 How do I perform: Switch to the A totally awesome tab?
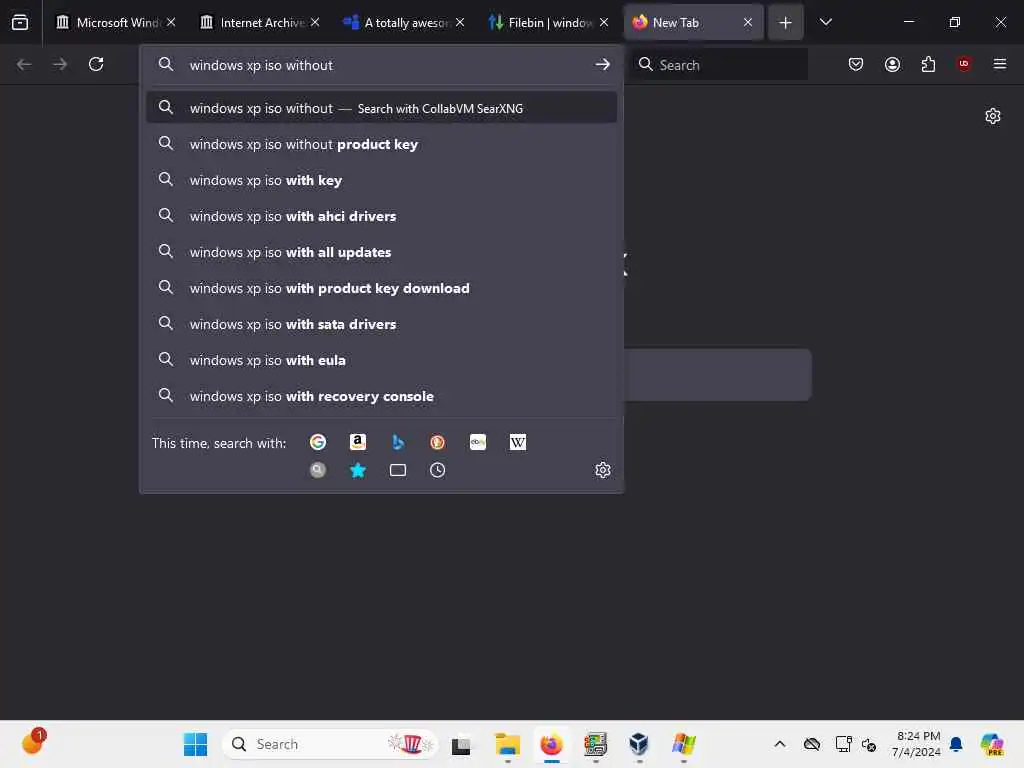[x=404, y=22]
